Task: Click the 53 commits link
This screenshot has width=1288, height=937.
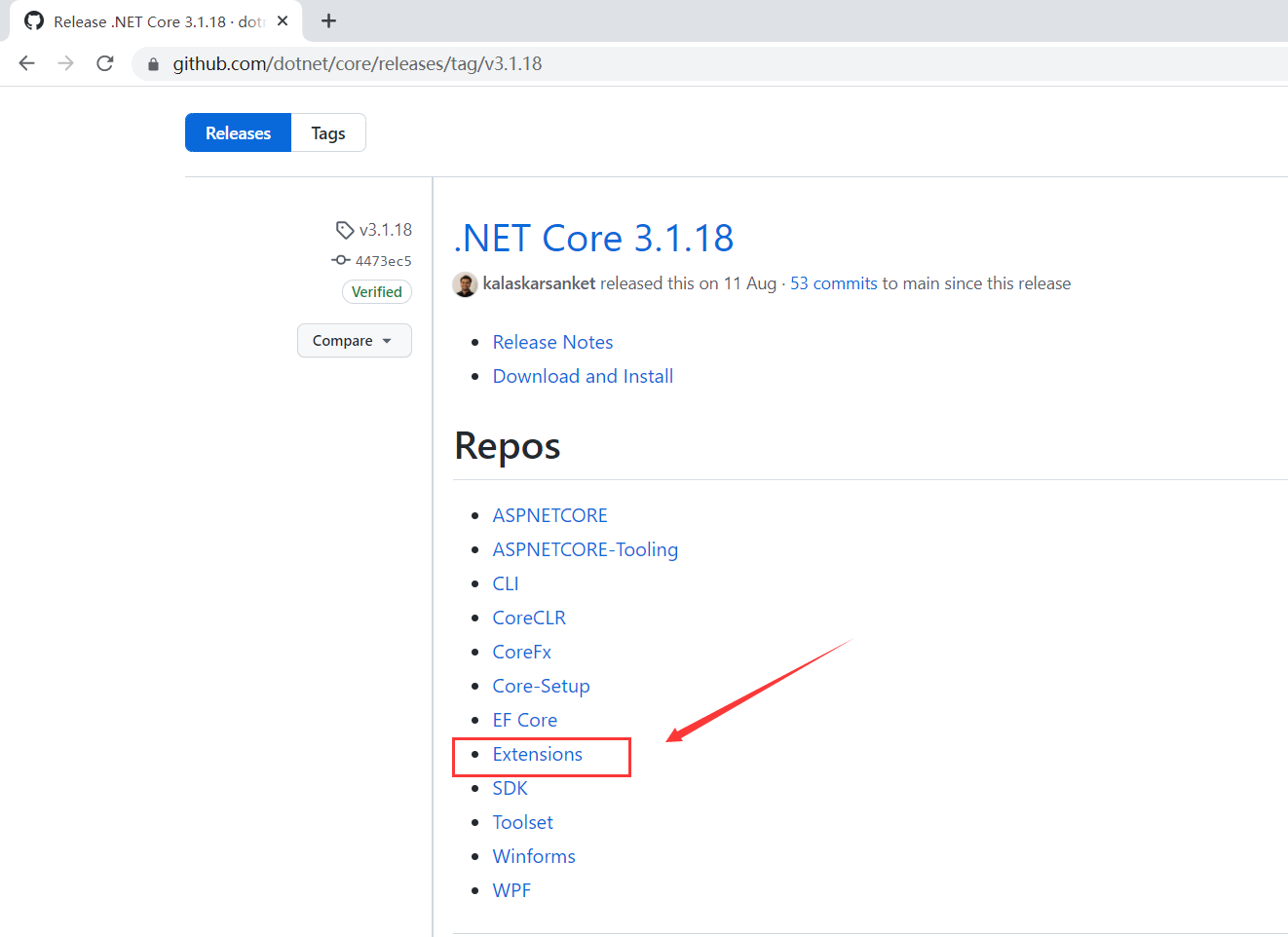Action: click(833, 283)
